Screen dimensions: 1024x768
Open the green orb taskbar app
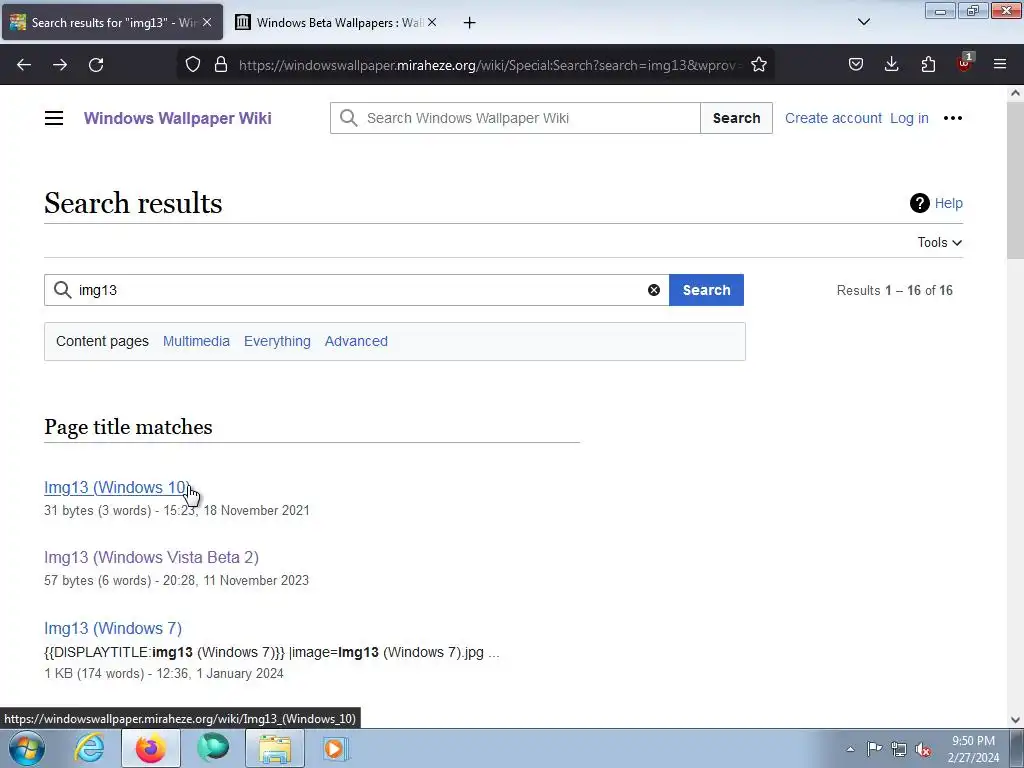(x=213, y=748)
